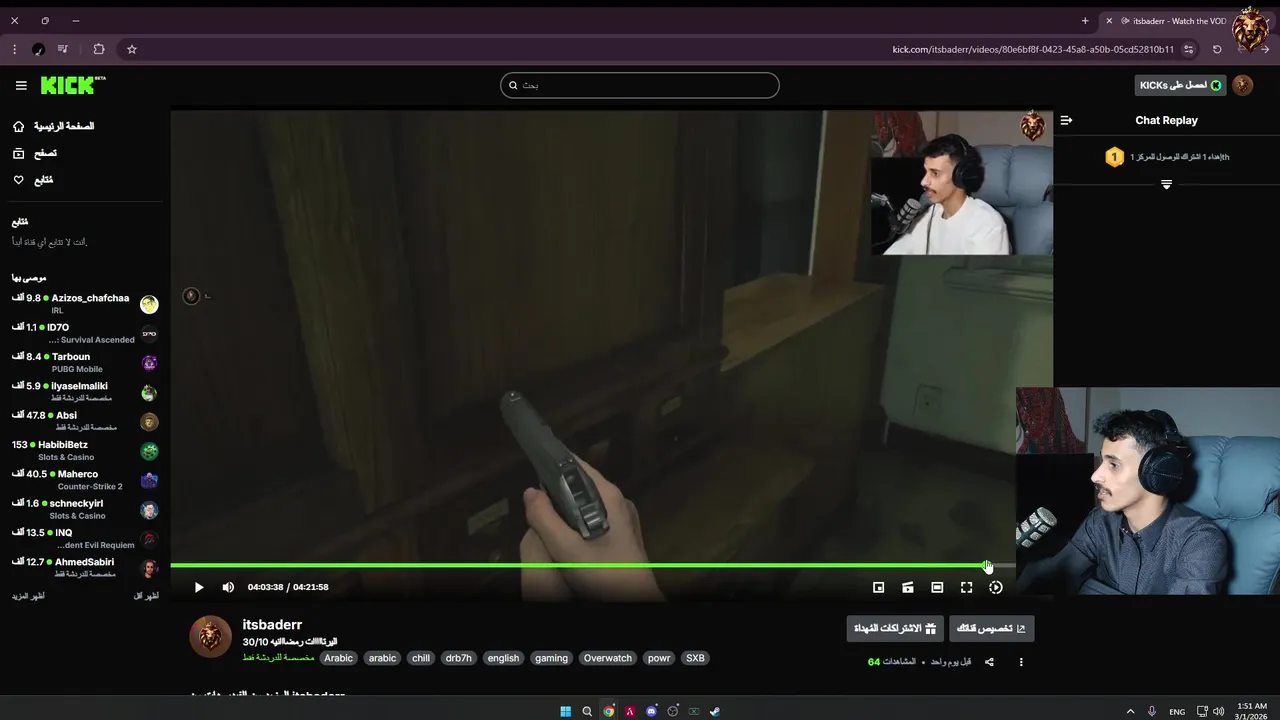The image size is (1280, 720).
Task: Click the customize channel button
Action: pyautogui.click(x=991, y=628)
